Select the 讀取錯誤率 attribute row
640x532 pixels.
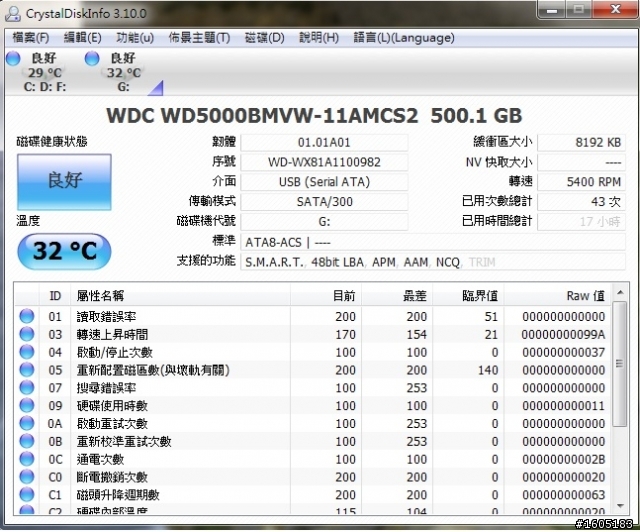(313, 316)
